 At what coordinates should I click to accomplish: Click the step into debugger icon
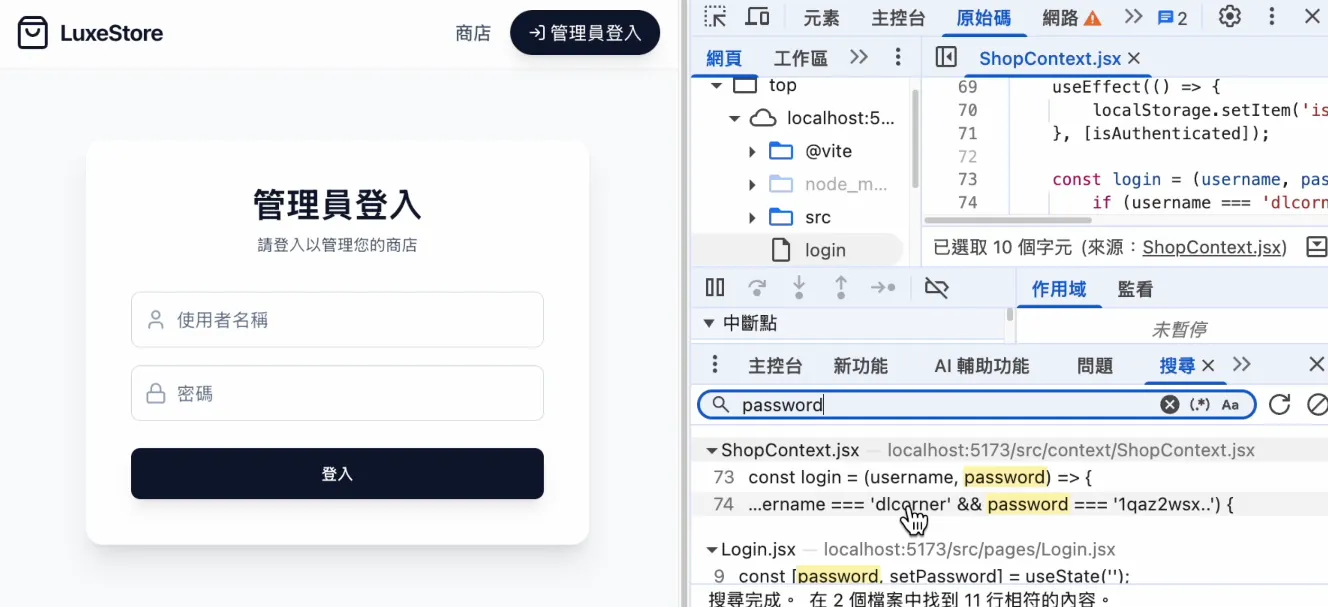pyautogui.click(x=799, y=288)
